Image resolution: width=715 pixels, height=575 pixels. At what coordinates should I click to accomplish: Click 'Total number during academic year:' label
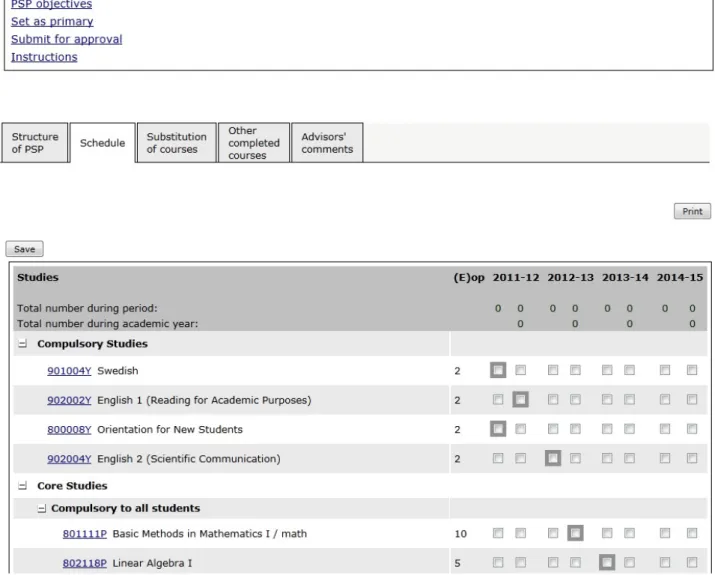point(108,324)
